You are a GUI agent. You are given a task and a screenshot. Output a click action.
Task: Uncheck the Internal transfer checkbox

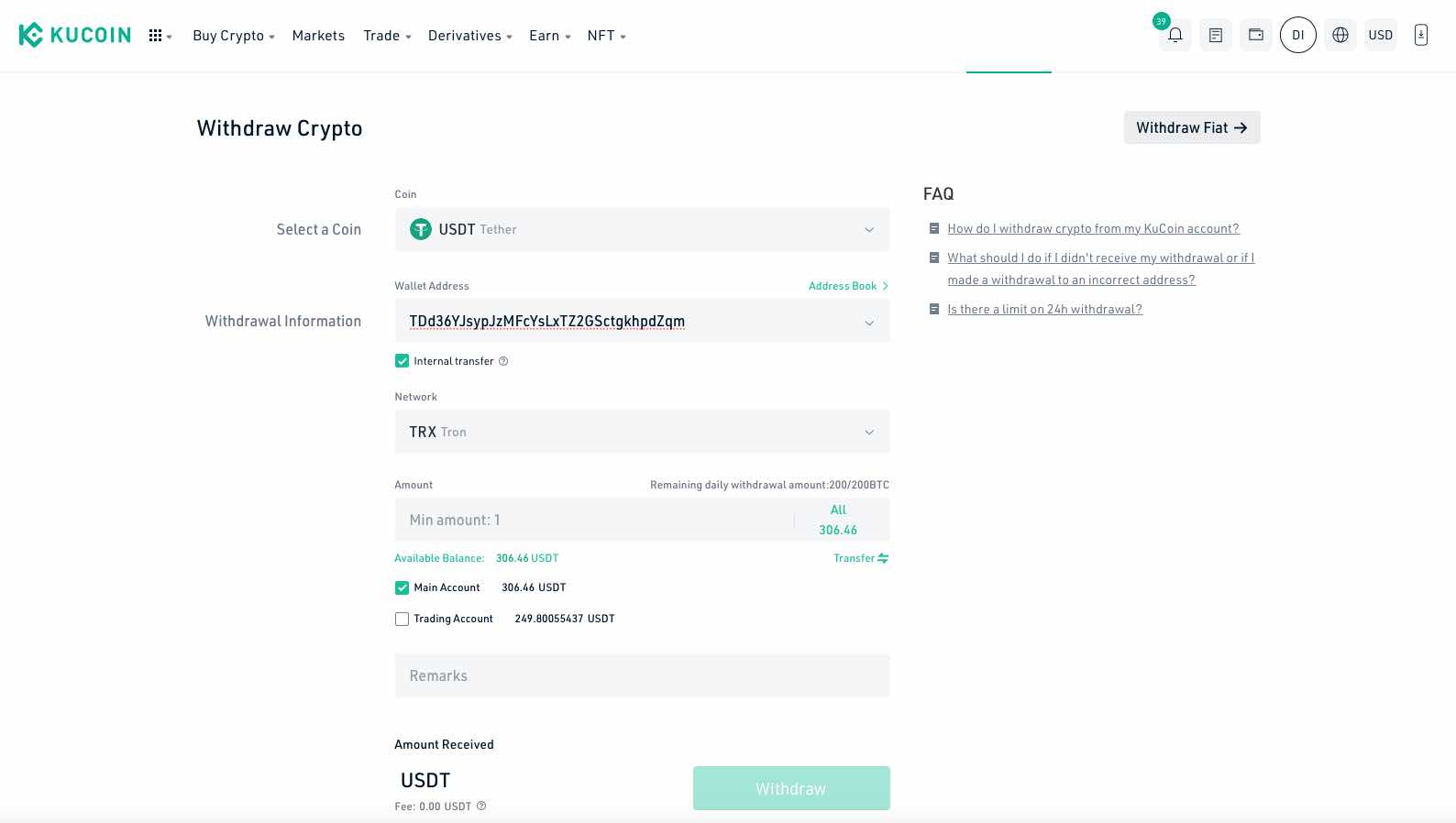click(402, 361)
